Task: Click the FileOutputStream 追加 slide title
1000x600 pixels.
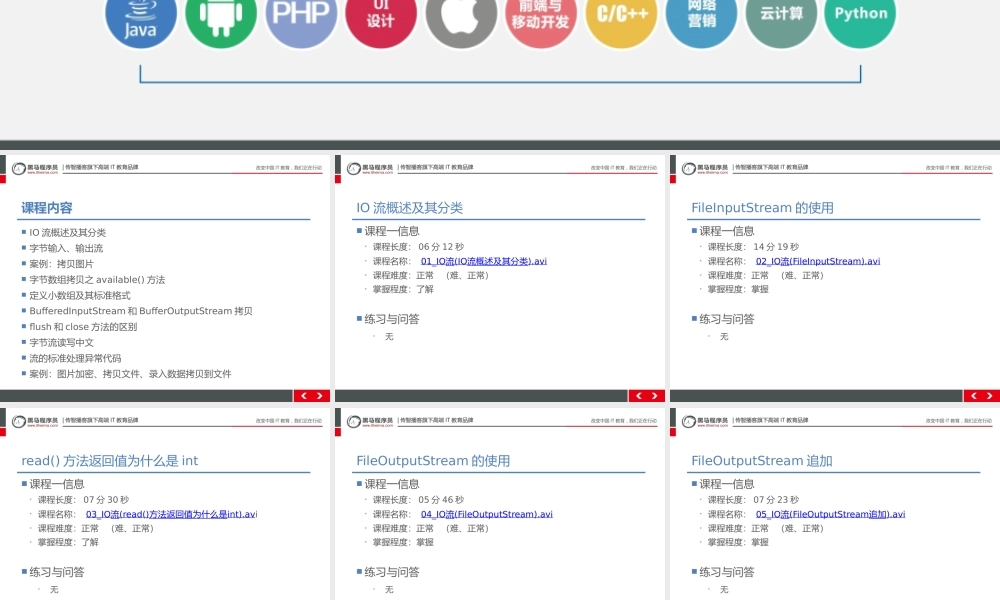Action: [x=761, y=461]
